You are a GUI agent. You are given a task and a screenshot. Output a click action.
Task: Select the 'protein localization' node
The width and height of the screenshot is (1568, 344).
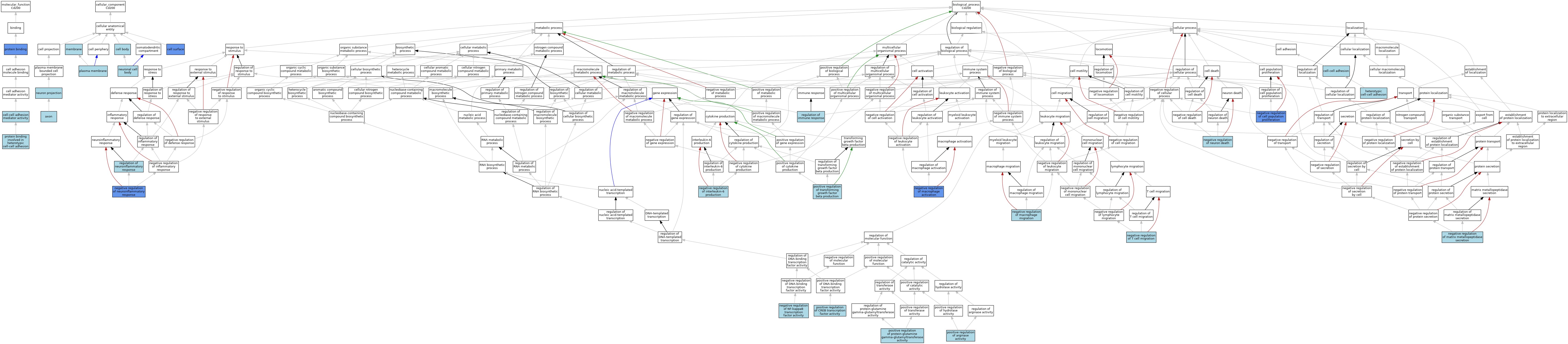coord(1433,93)
